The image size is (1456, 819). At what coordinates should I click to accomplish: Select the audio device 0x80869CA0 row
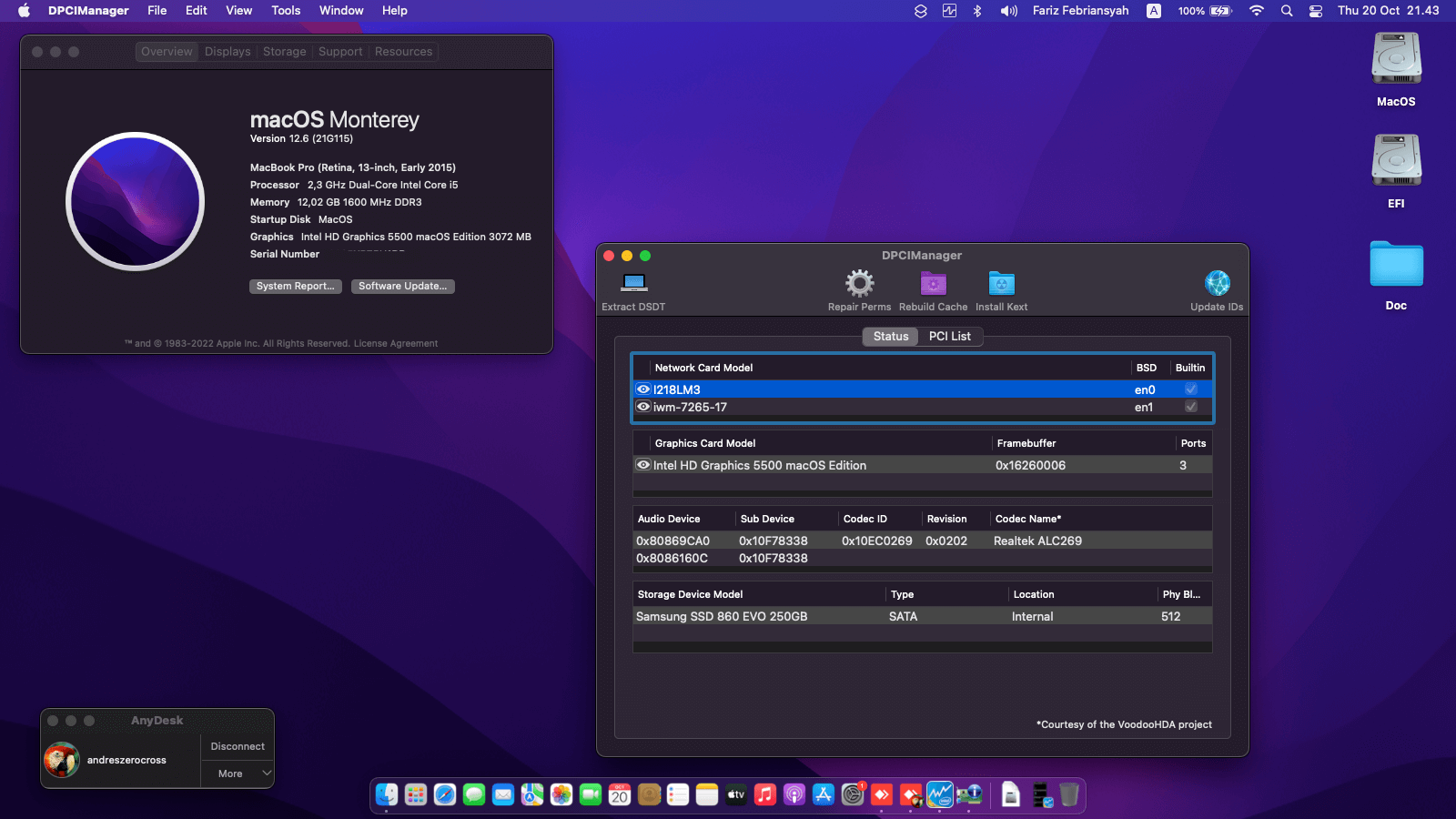[923, 541]
